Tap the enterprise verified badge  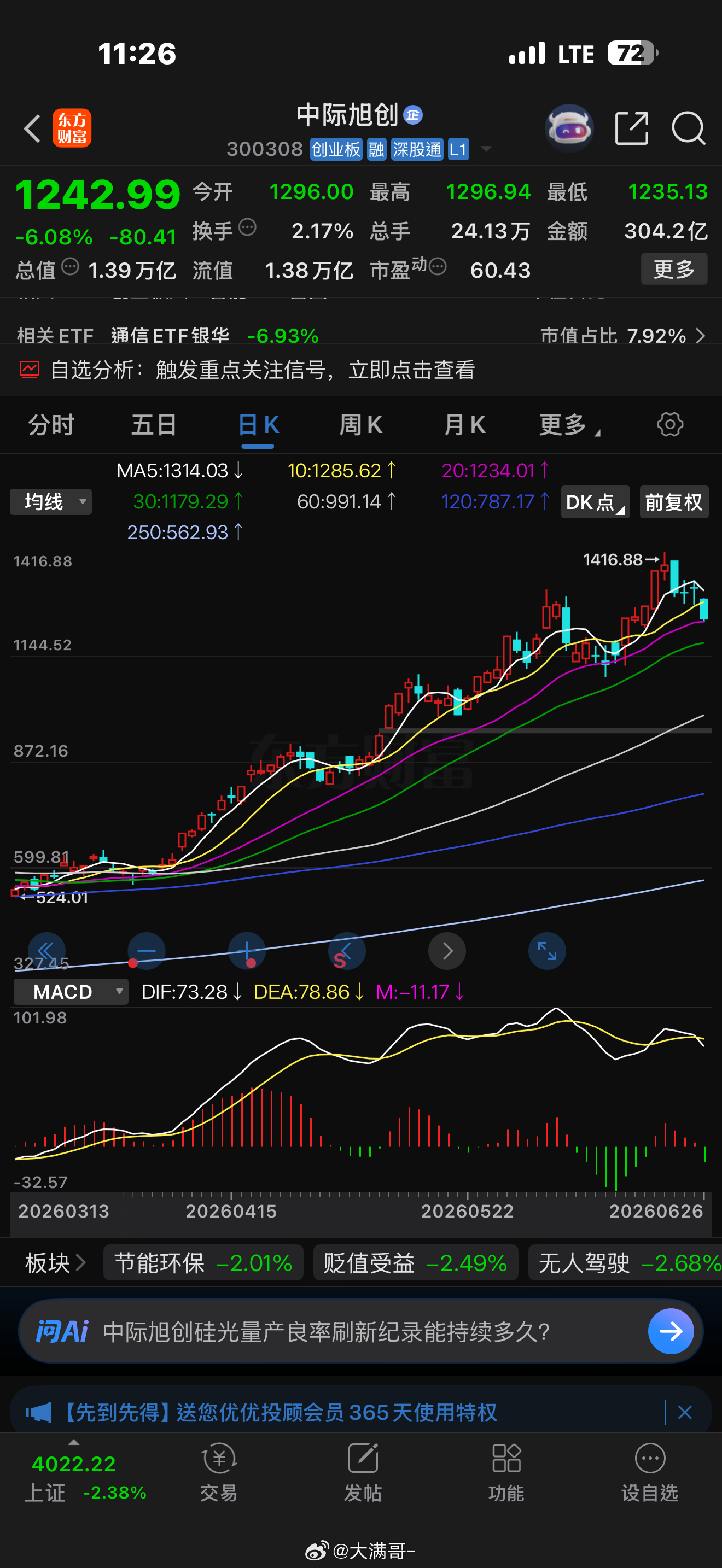click(x=414, y=115)
